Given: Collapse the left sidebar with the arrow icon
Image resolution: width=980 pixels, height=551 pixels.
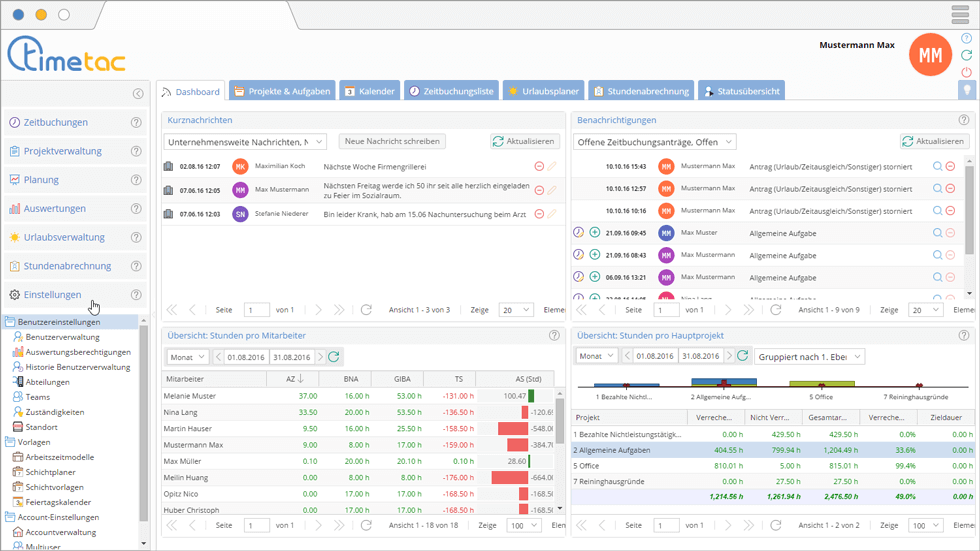Looking at the screenshot, I should point(138,94).
